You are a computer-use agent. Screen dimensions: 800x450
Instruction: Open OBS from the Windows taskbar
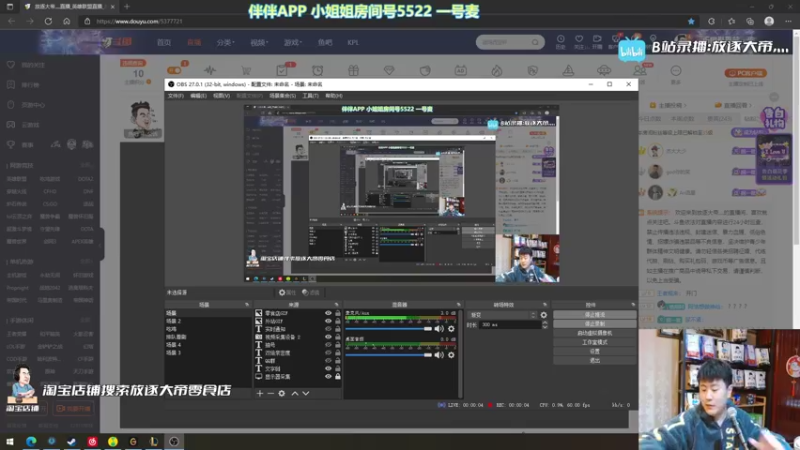pos(174,442)
